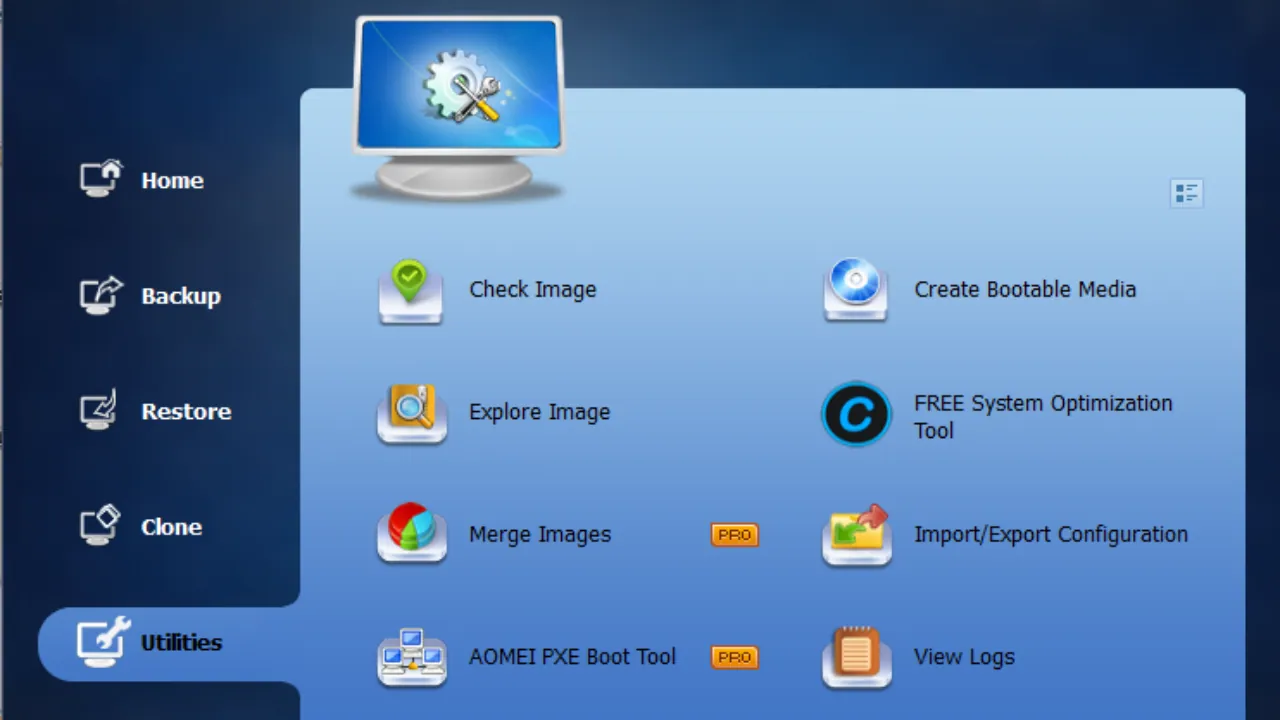Click the Check Image icon
This screenshot has height=720, width=1280.
coord(411,291)
